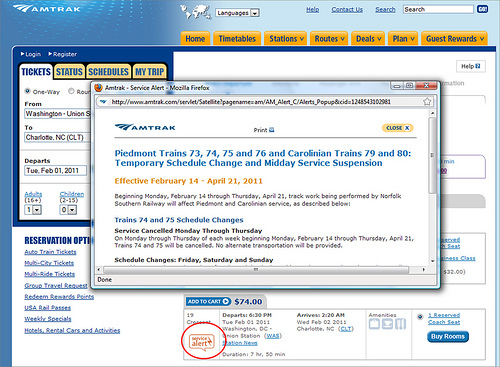Open the CLT station code link
This screenshot has height=367, width=500.
coord(346,329)
